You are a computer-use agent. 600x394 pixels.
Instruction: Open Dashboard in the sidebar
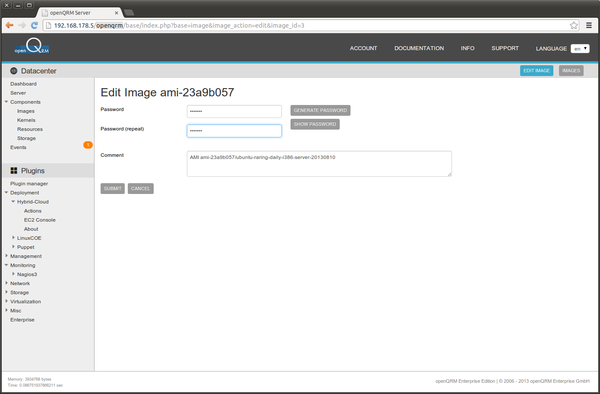click(x=23, y=84)
